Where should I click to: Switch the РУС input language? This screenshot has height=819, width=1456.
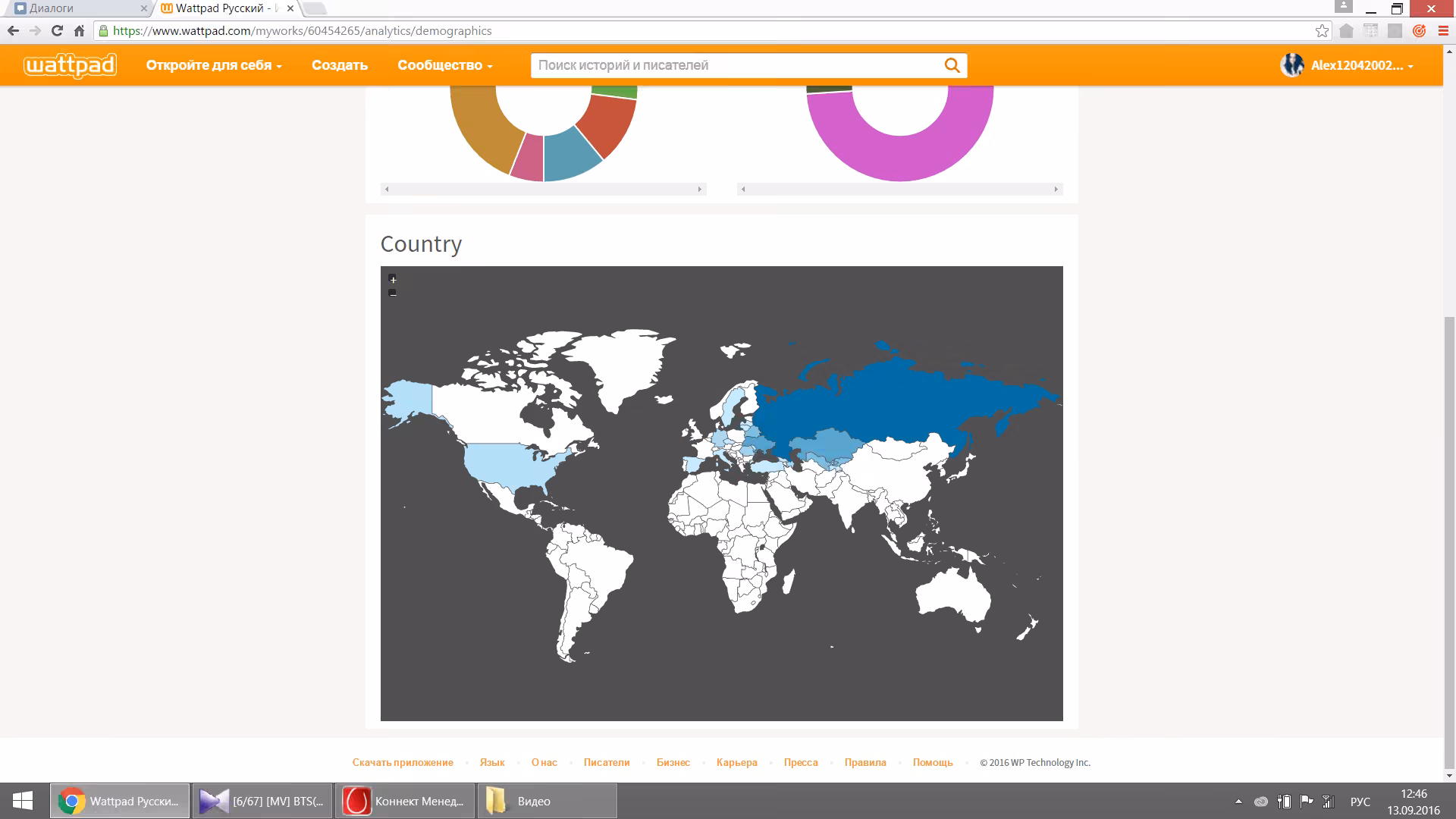click(x=1360, y=802)
